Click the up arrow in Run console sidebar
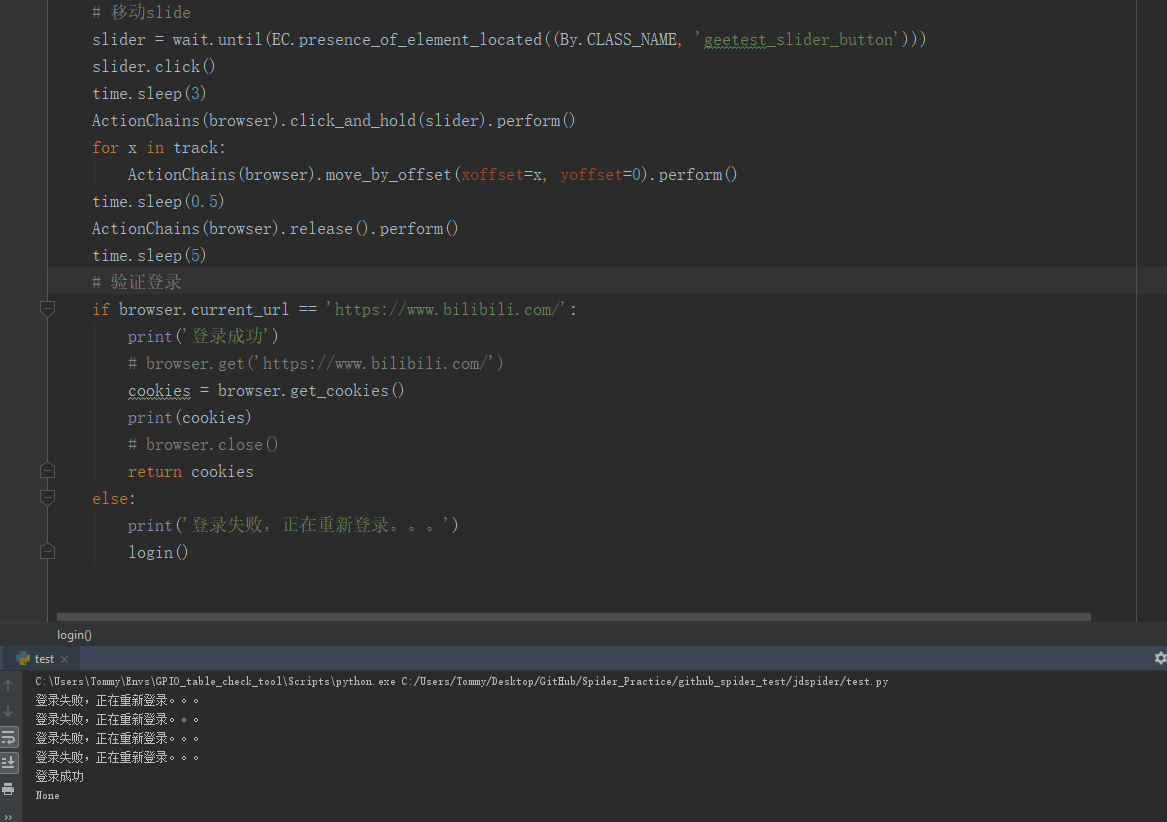Image resolution: width=1167 pixels, height=822 pixels. [8, 685]
